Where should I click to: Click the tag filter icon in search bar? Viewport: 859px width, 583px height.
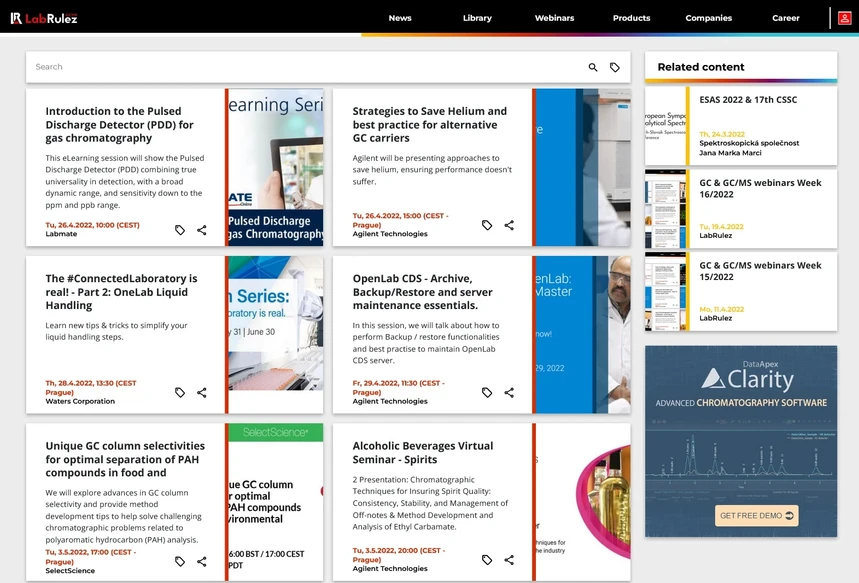(x=615, y=67)
